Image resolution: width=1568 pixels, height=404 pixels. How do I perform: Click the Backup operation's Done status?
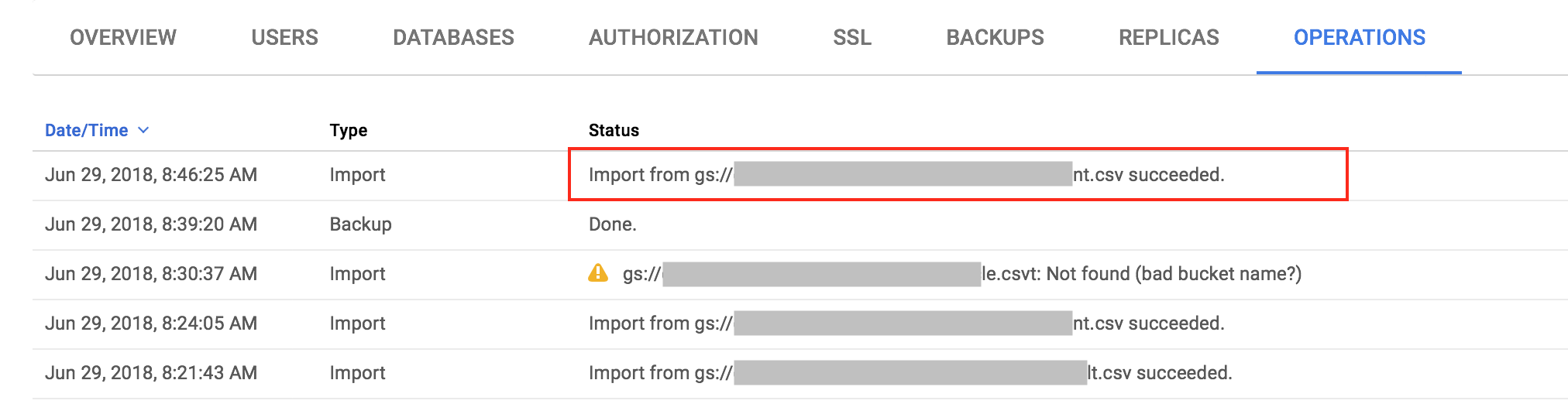click(x=613, y=224)
